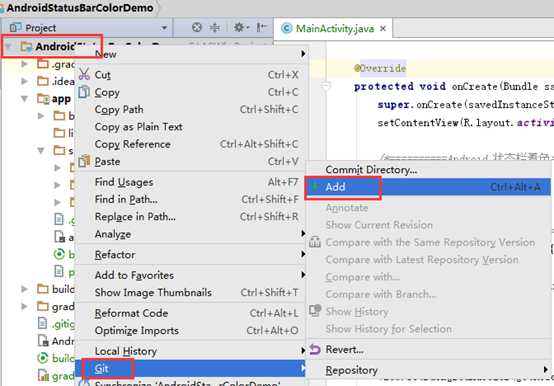The image size is (554, 386).
Task: Open the New submenu
Action: point(191,54)
